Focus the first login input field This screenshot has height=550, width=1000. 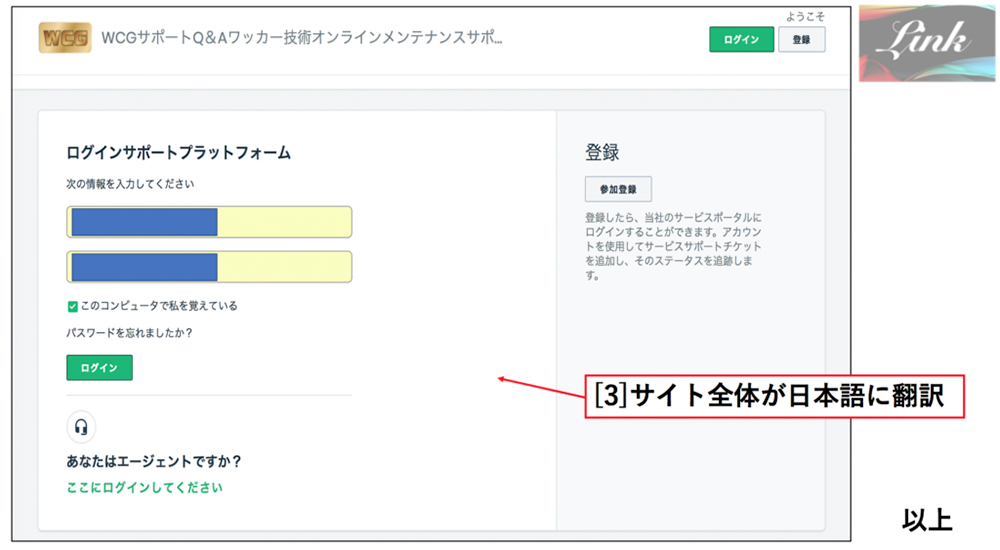209,222
